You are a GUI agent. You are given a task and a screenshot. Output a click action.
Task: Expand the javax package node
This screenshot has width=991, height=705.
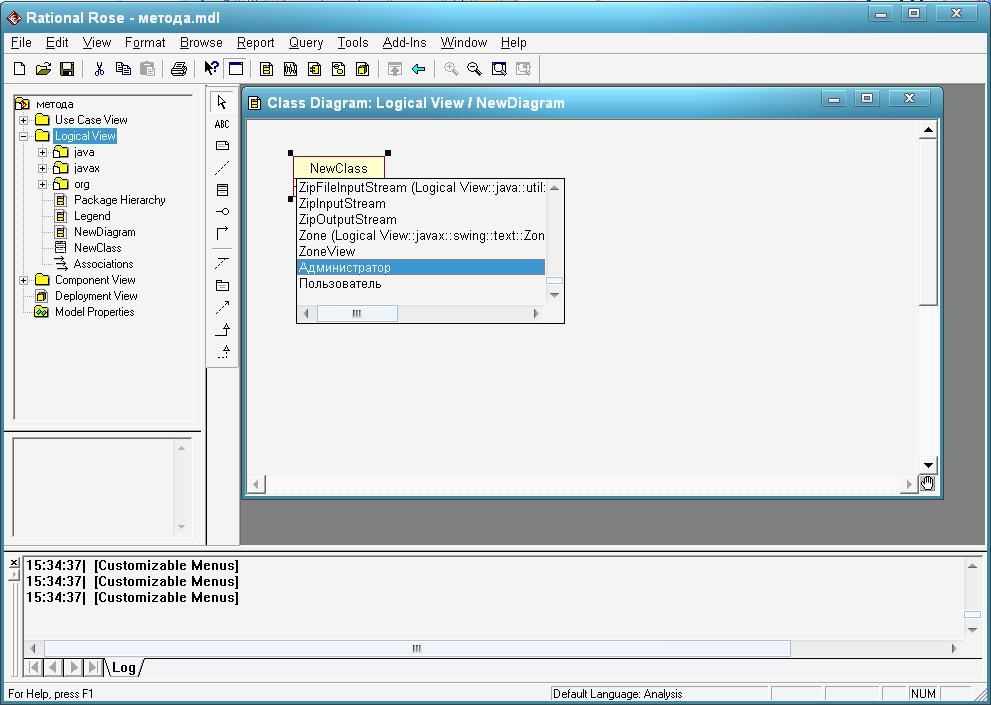[x=42, y=168]
